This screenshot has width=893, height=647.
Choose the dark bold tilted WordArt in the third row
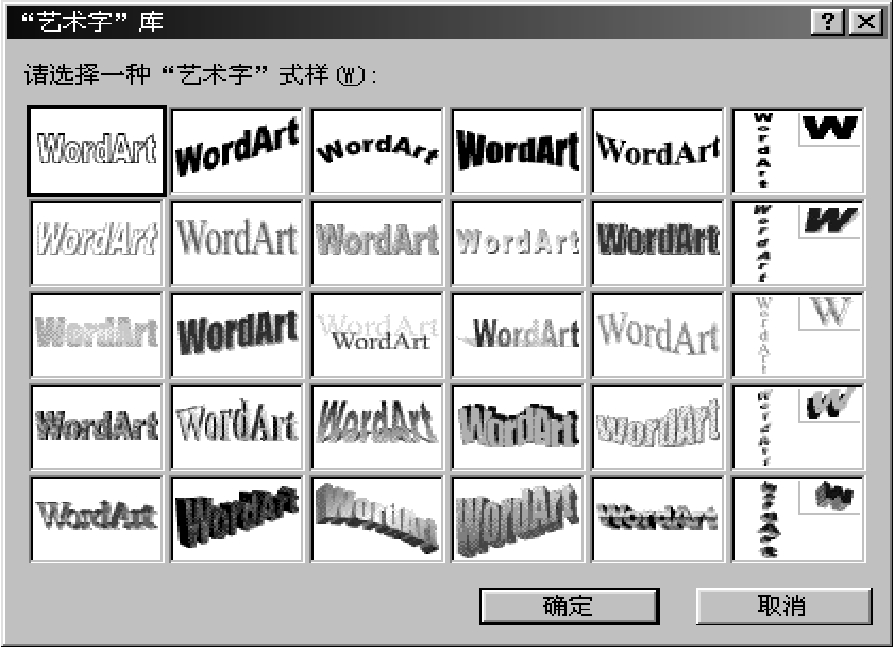tap(237, 335)
